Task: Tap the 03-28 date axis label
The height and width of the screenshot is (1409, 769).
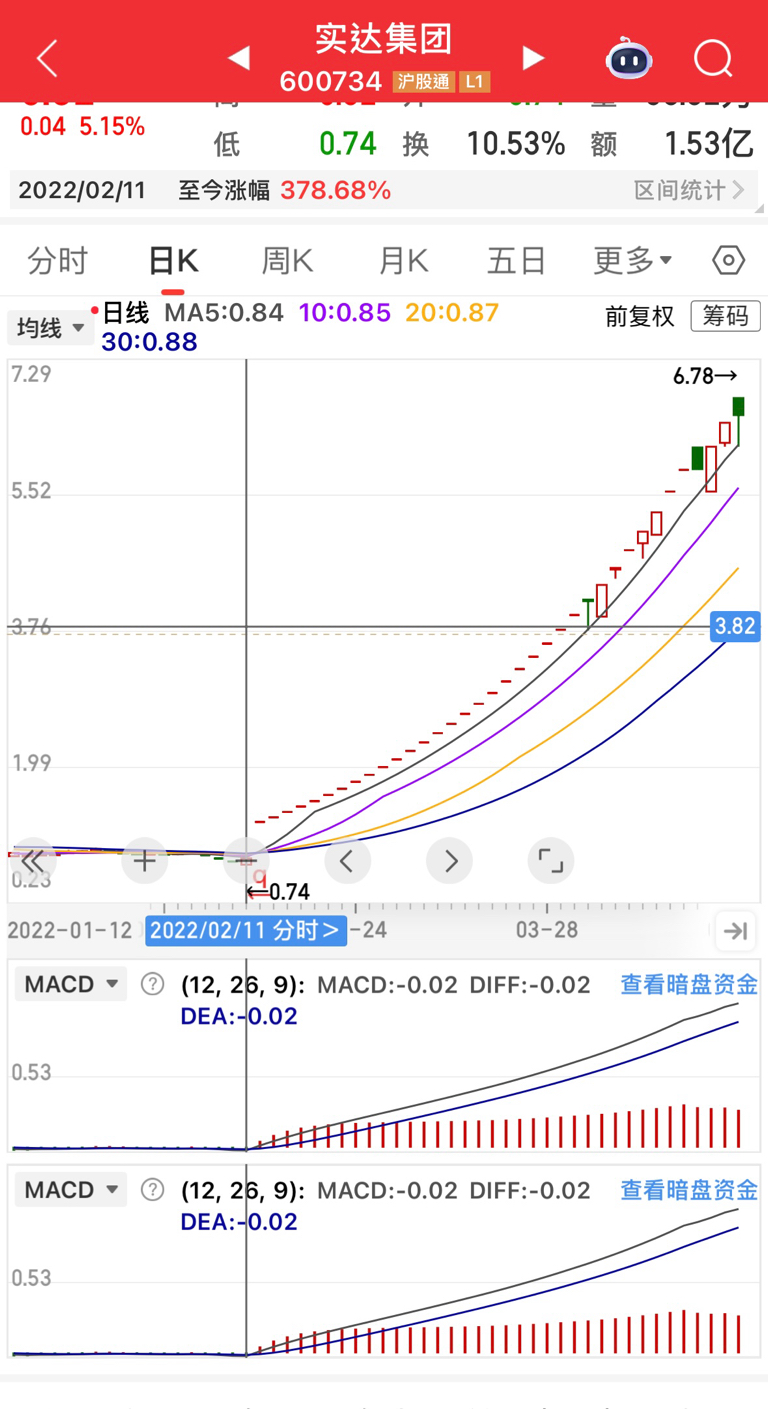Action: 547,930
